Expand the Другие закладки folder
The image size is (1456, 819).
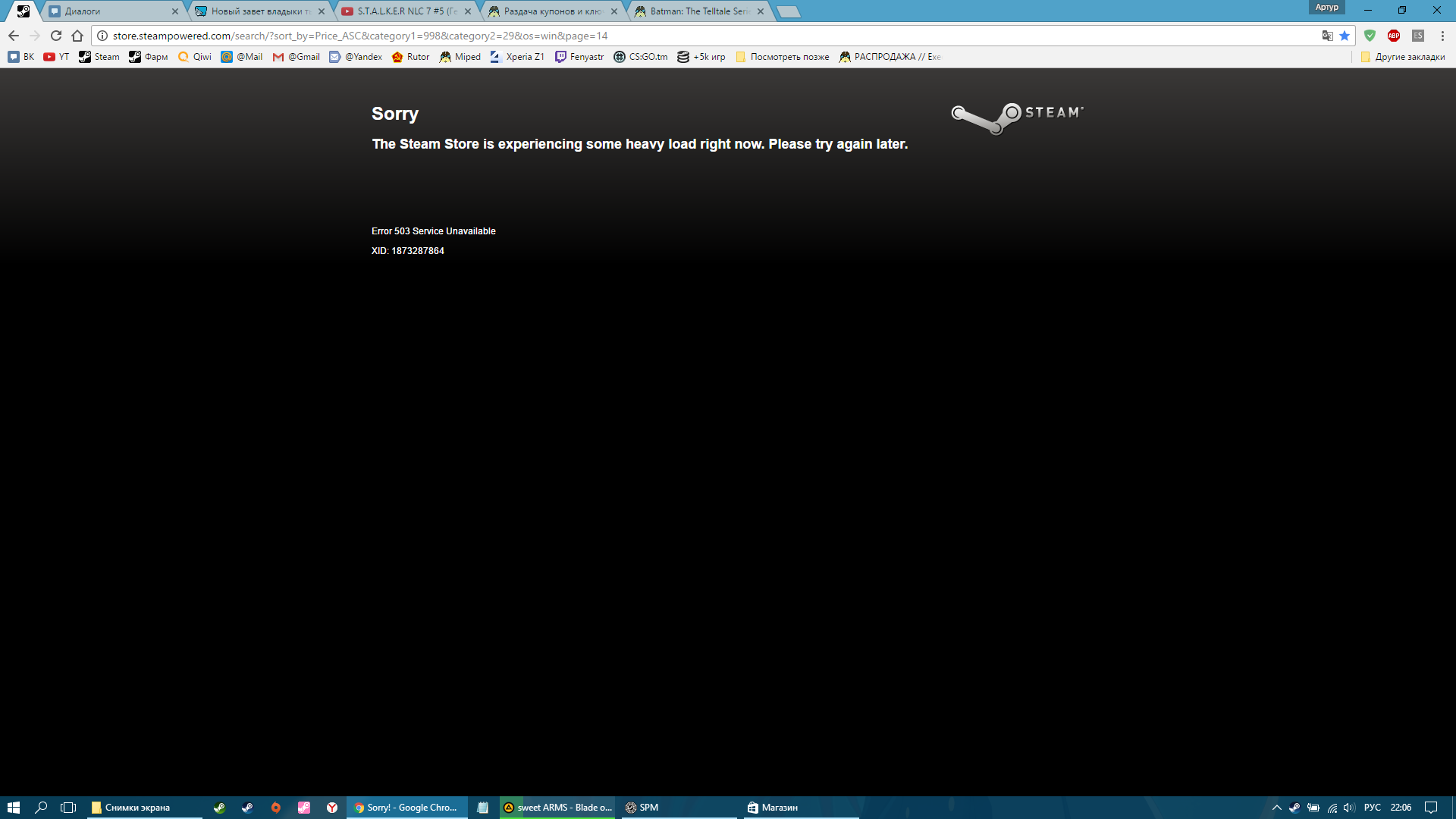1403,57
